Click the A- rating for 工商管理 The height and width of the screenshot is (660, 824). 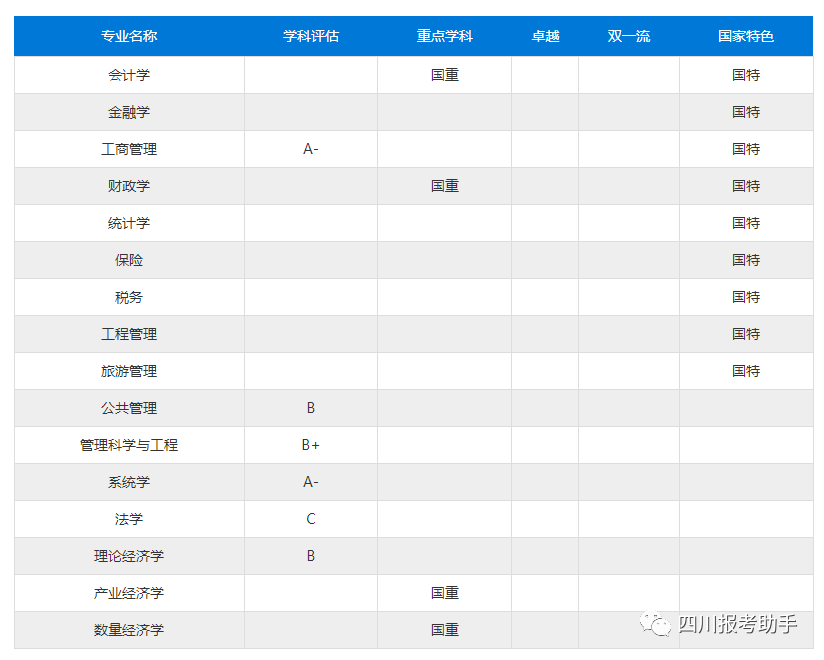[311, 149]
